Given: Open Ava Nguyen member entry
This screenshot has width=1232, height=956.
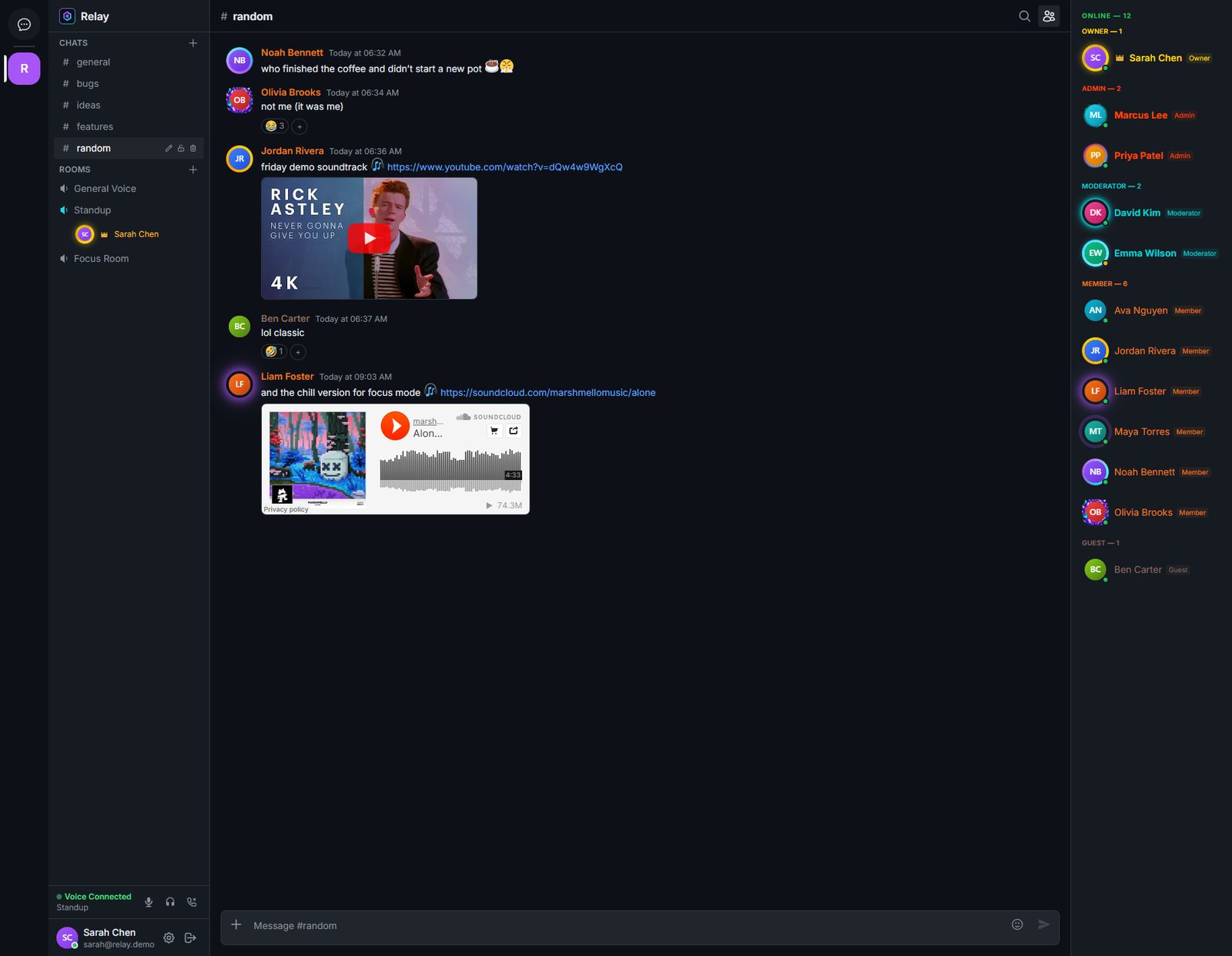Looking at the screenshot, I should [1151, 310].
